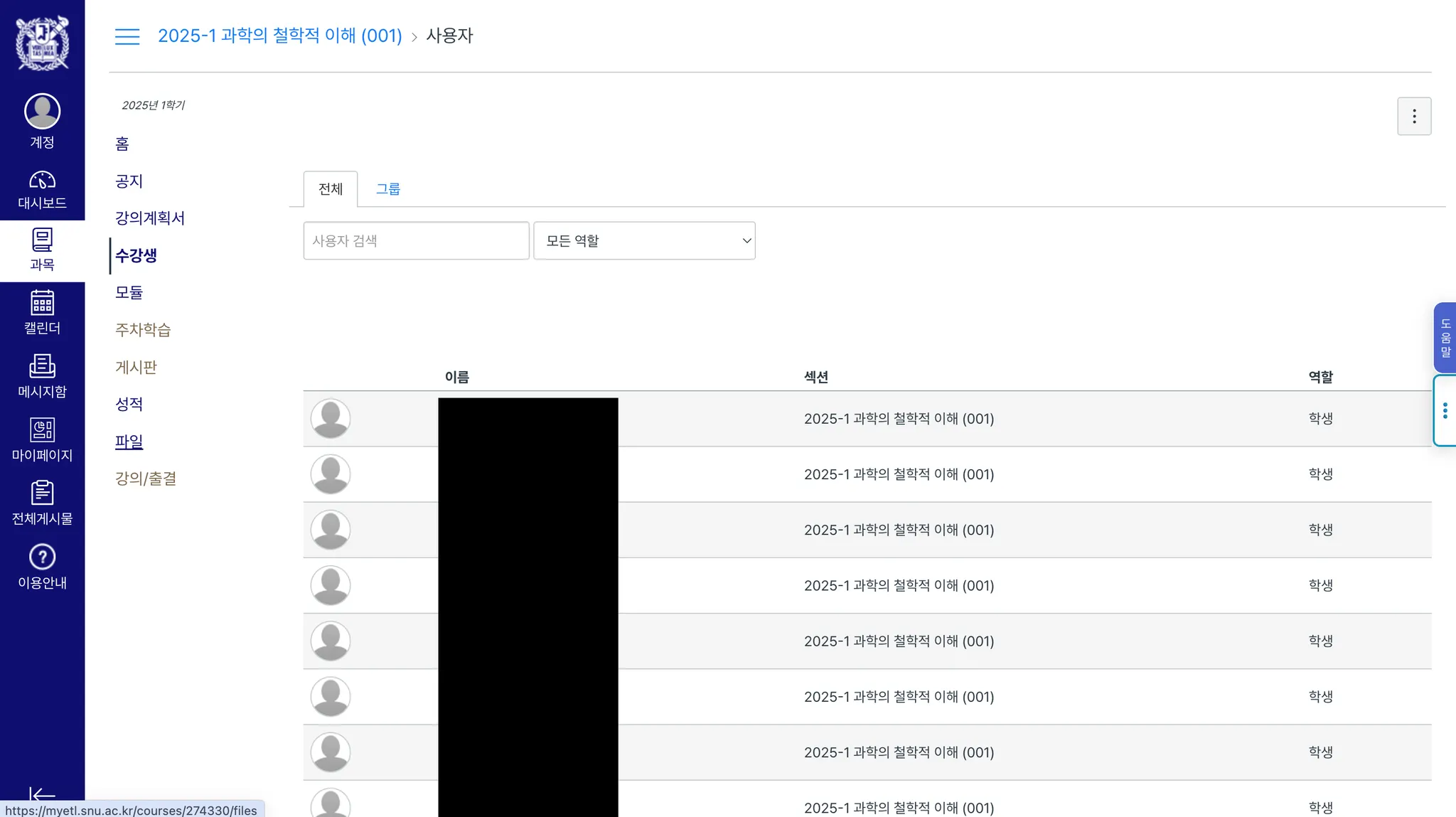Click the 전체게시물 clipboard icon
This screenshot has width=1456, height=817.
click(42, 493)
